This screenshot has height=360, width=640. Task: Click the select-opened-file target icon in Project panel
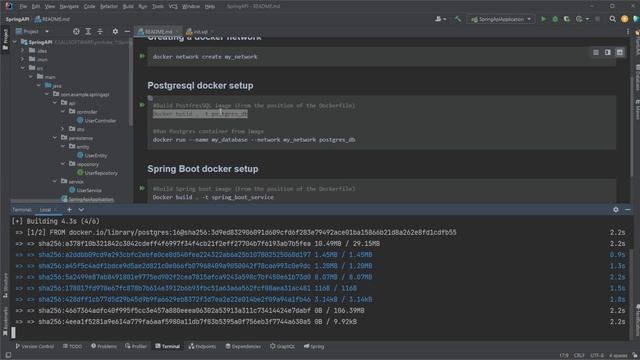76,31
